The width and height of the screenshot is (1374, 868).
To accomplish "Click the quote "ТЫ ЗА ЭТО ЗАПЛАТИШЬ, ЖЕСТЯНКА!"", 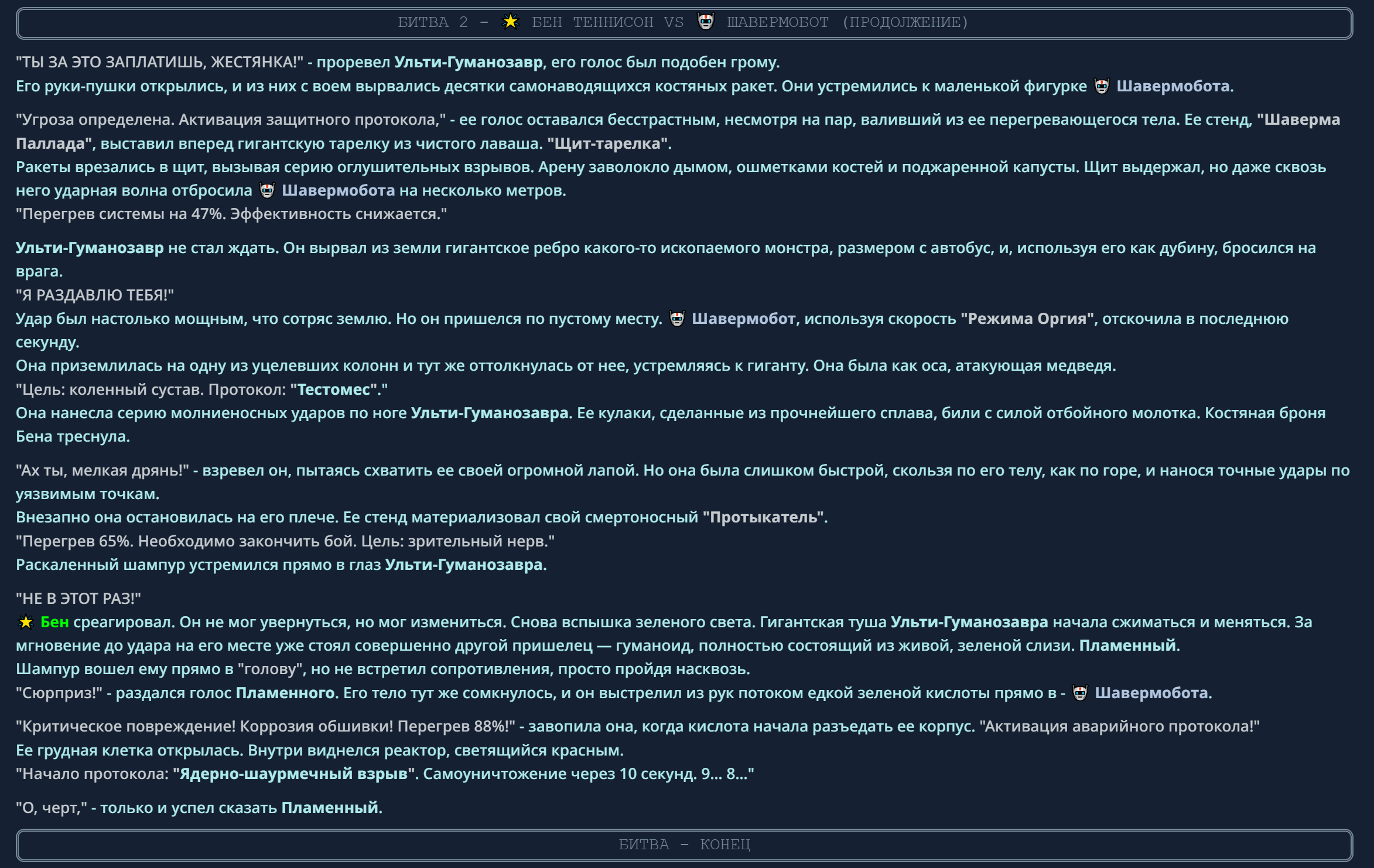I will pyautogui.click(x=159, y=62).
